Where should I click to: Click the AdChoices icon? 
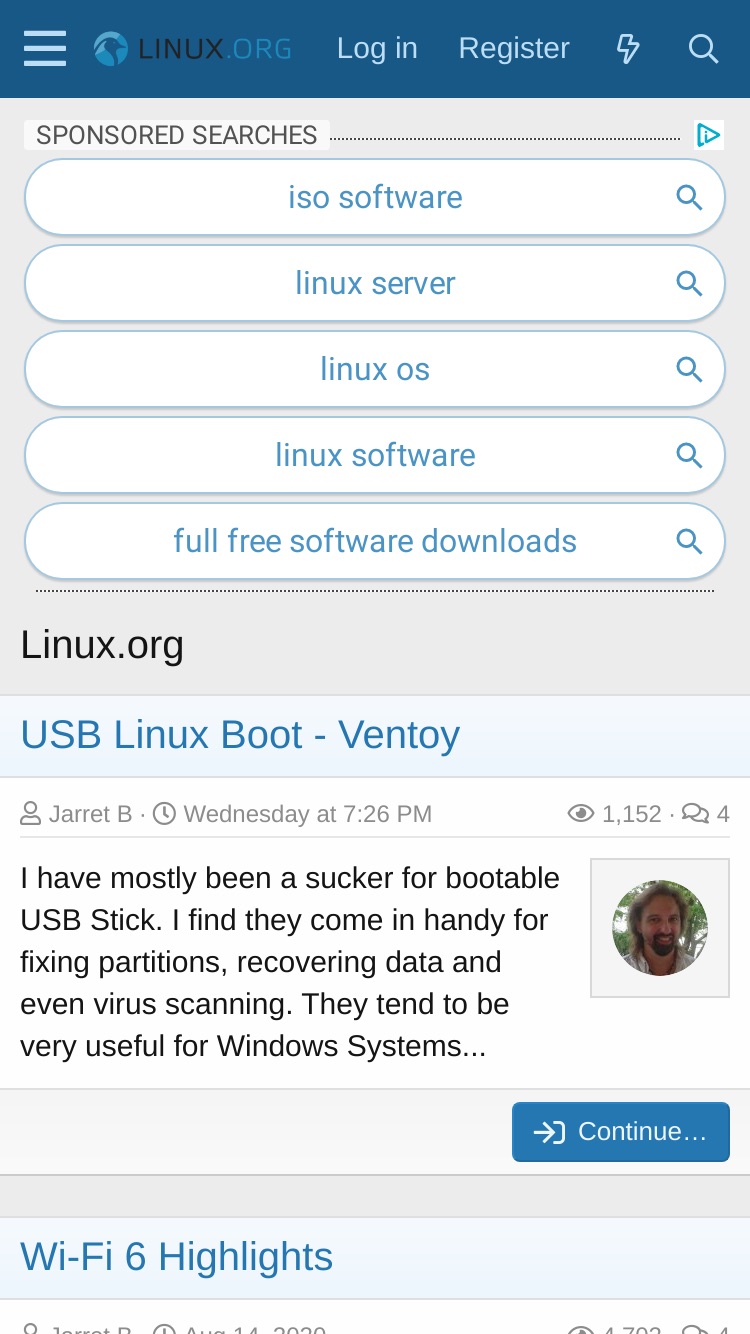point(709,135)
